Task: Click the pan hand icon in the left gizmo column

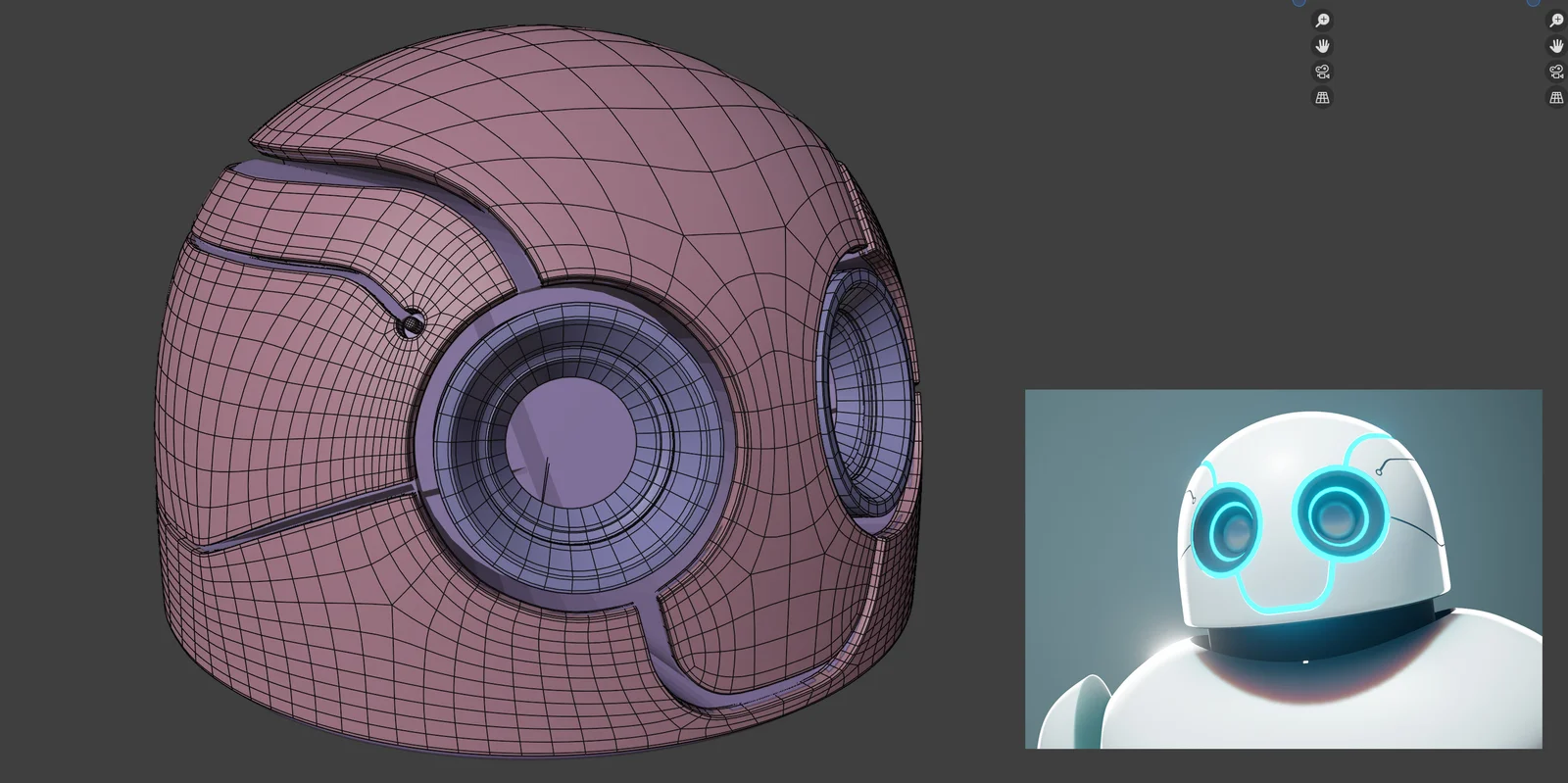Action: [1322, 46]
